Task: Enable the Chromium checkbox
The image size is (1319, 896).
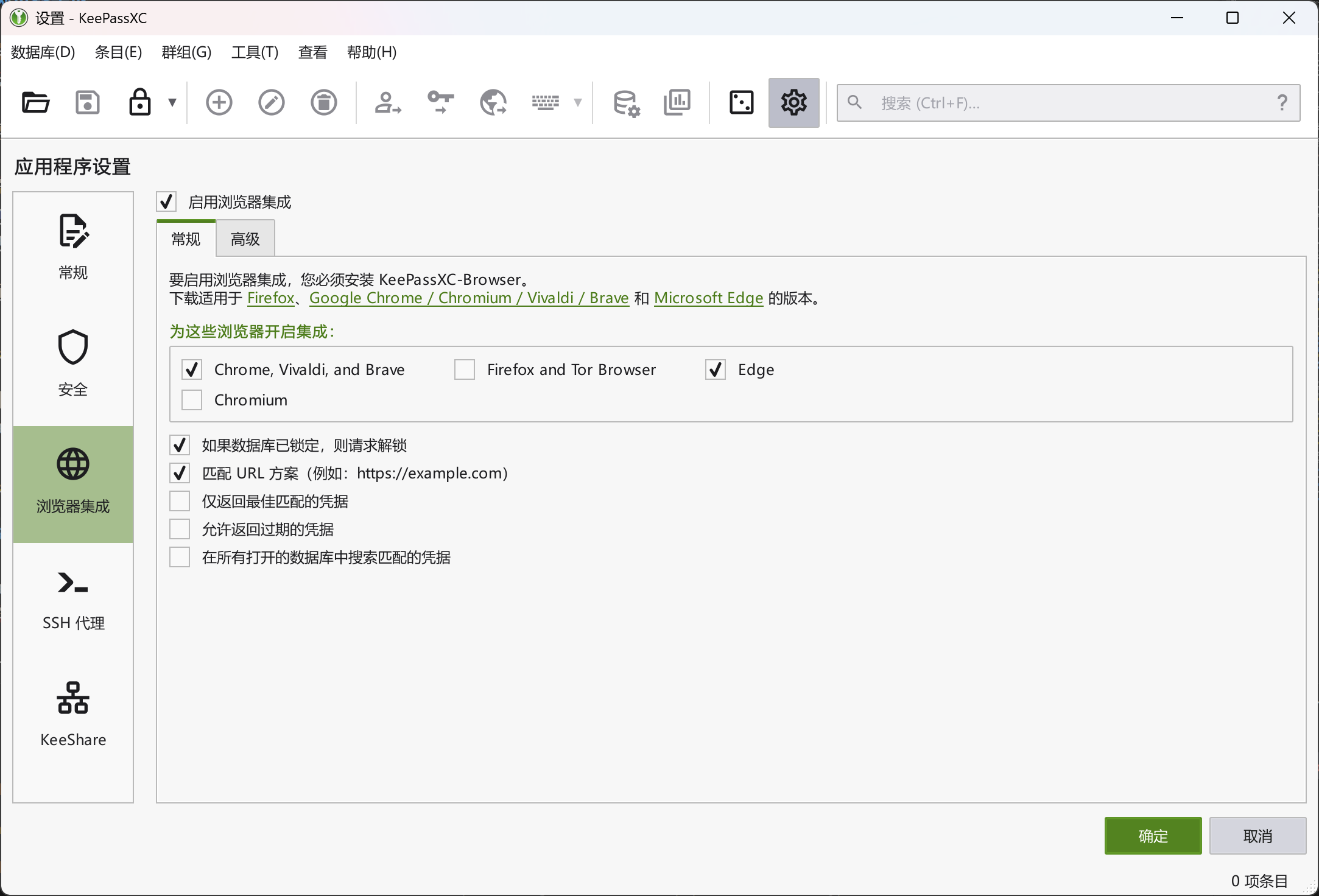Action: (x=192, y=400)
